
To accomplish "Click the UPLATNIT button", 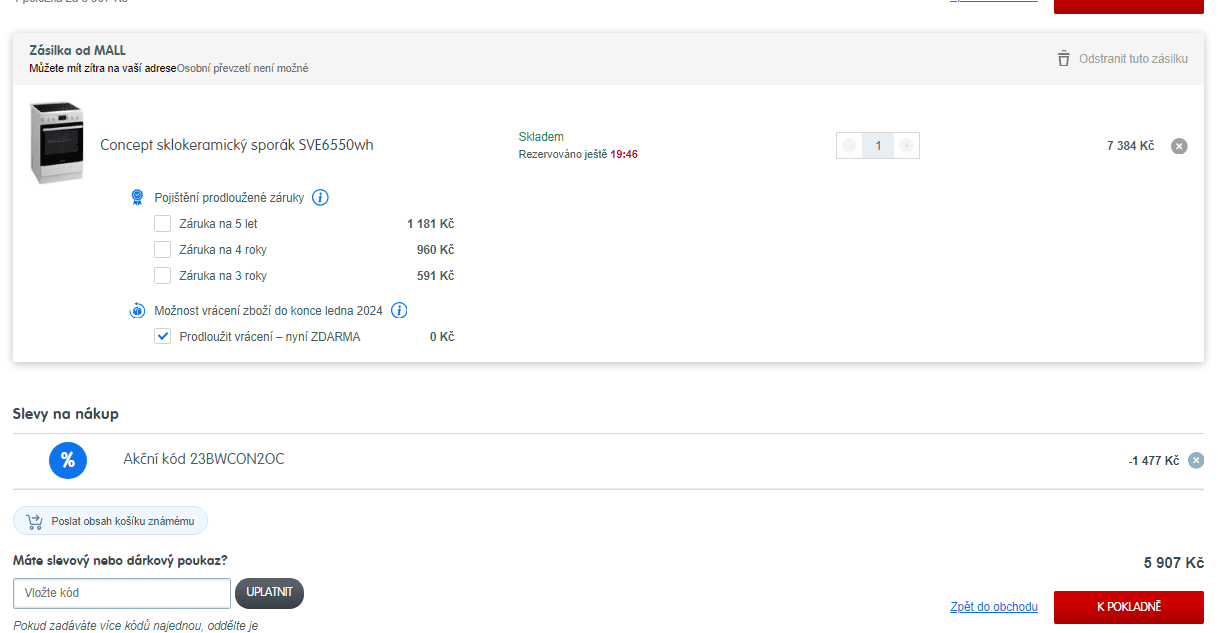I will (x=269, y=593).
